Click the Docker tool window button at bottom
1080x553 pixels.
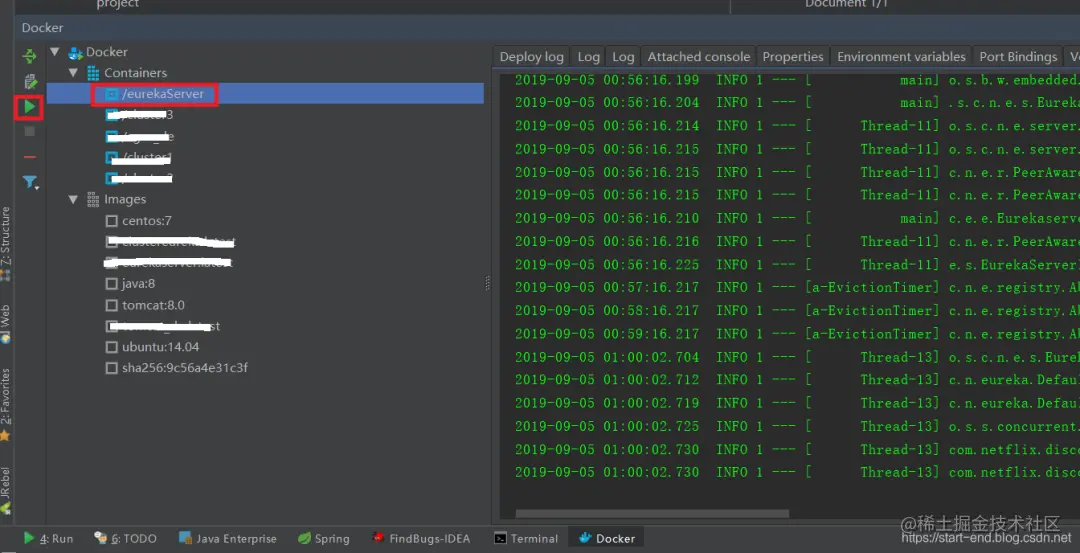click(x=607, y=539)
